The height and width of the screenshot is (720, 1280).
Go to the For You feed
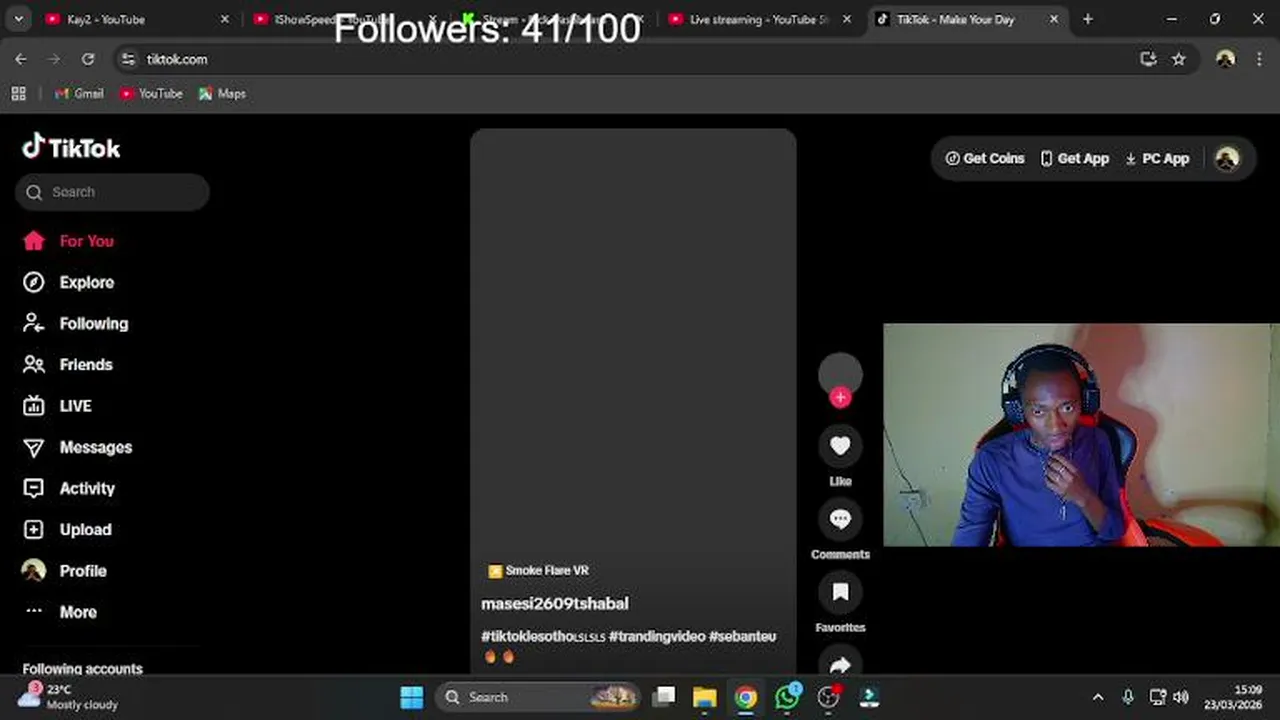click(x=68, y=241)
